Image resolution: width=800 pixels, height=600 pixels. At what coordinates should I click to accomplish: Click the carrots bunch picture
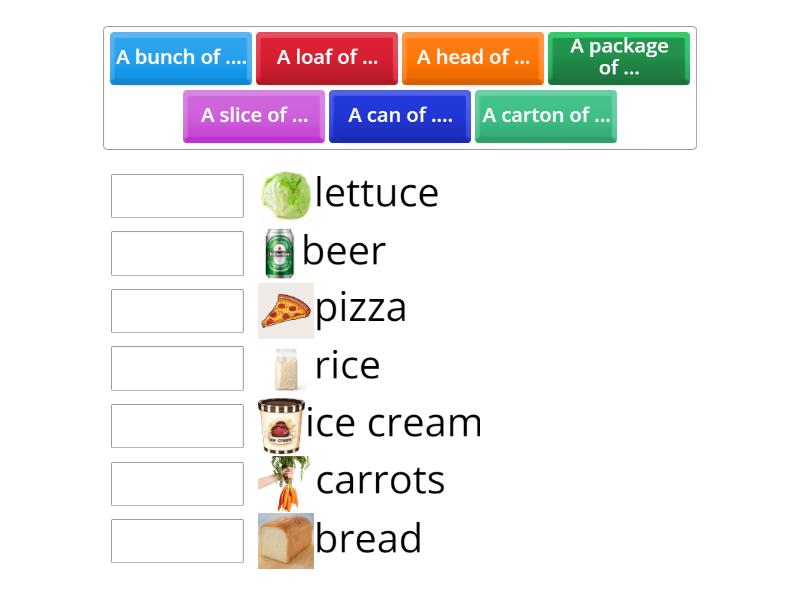coord(285,483)
